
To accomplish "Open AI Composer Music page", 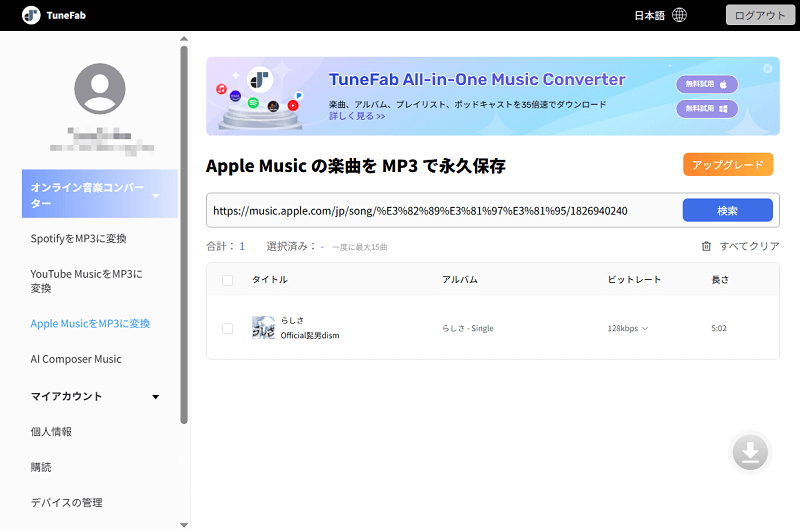I will coord(76,359).
